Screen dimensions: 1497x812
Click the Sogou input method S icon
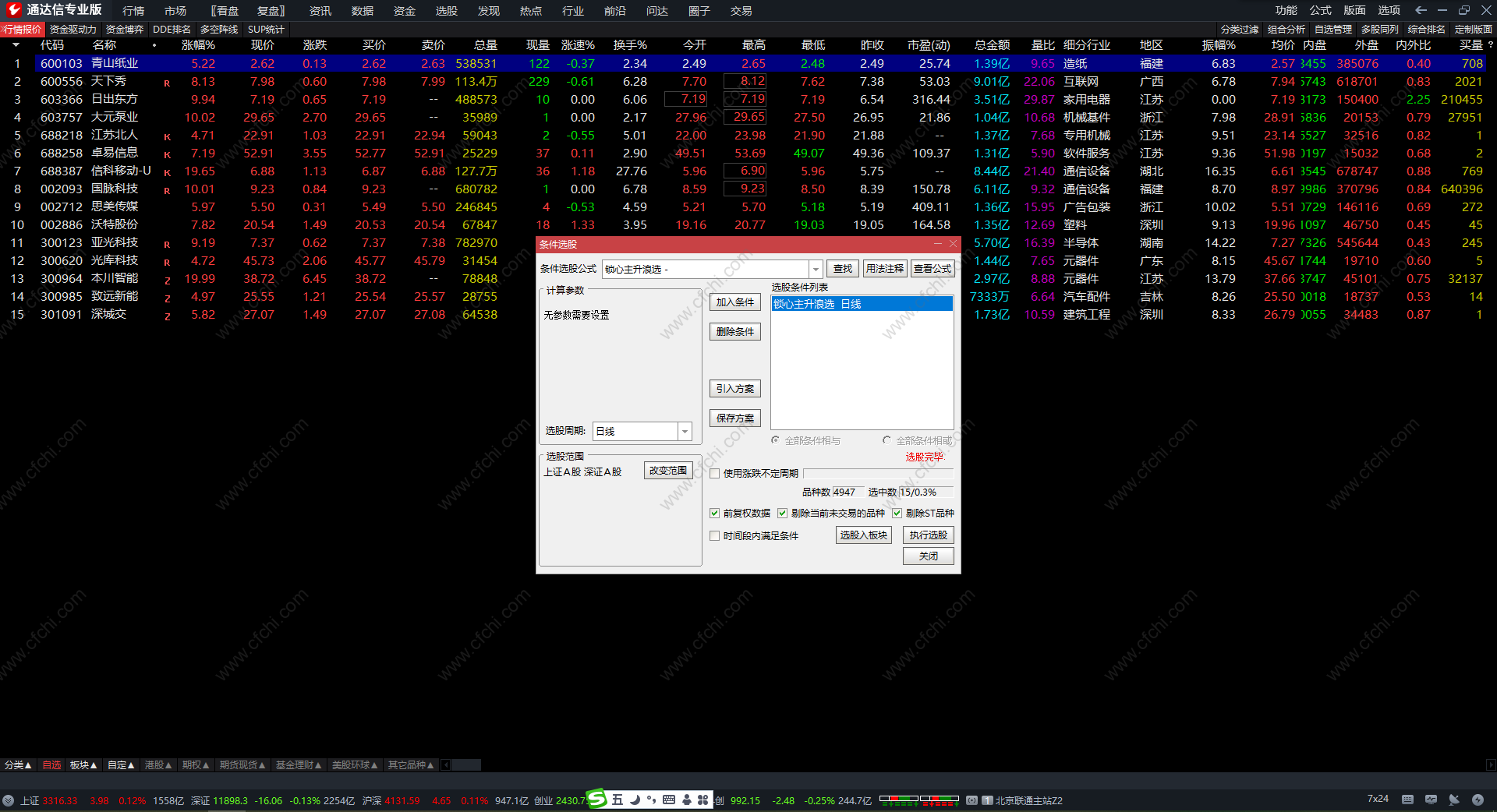597,799
